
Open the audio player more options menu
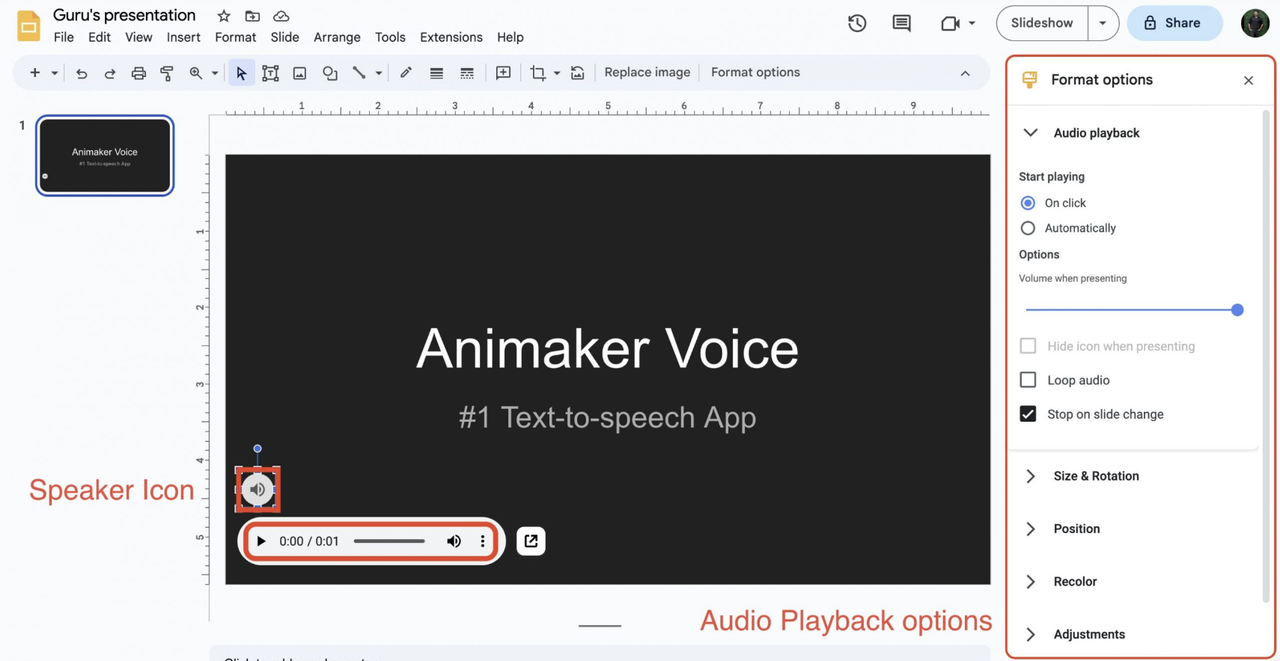[x=482, y=541]
